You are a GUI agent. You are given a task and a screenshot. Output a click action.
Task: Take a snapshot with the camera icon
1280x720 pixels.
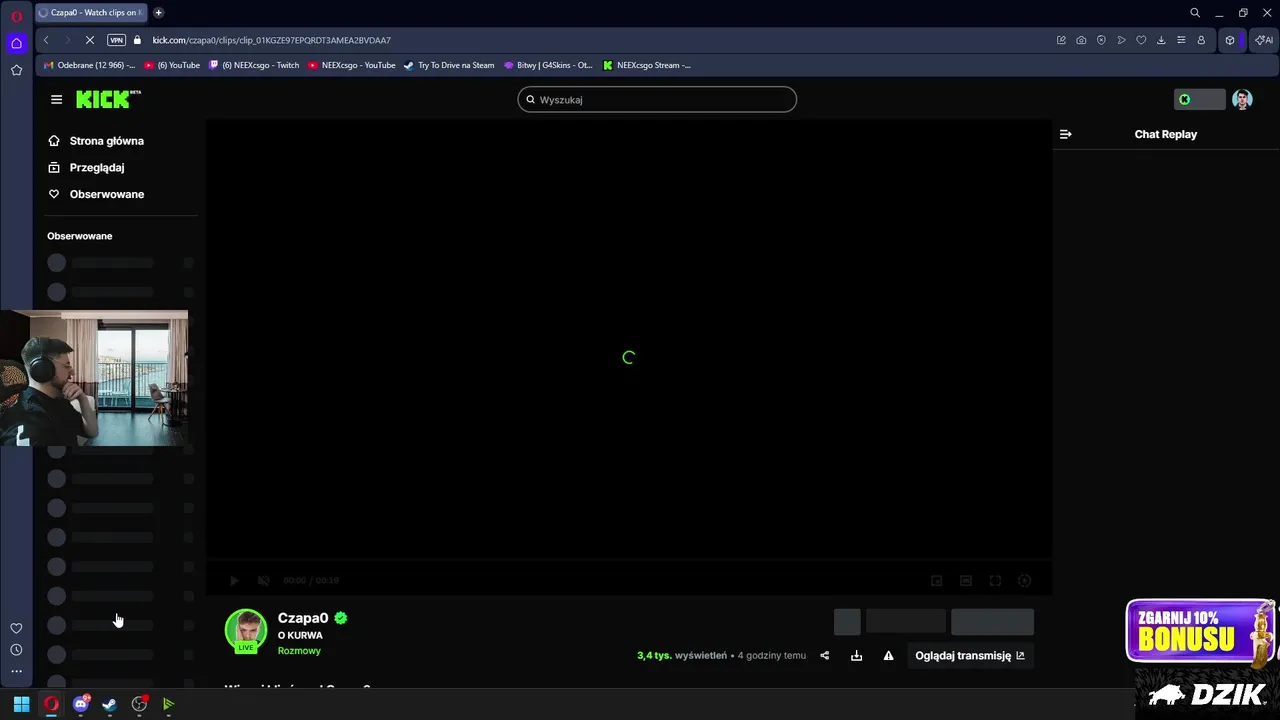(x=1081, y=40)
